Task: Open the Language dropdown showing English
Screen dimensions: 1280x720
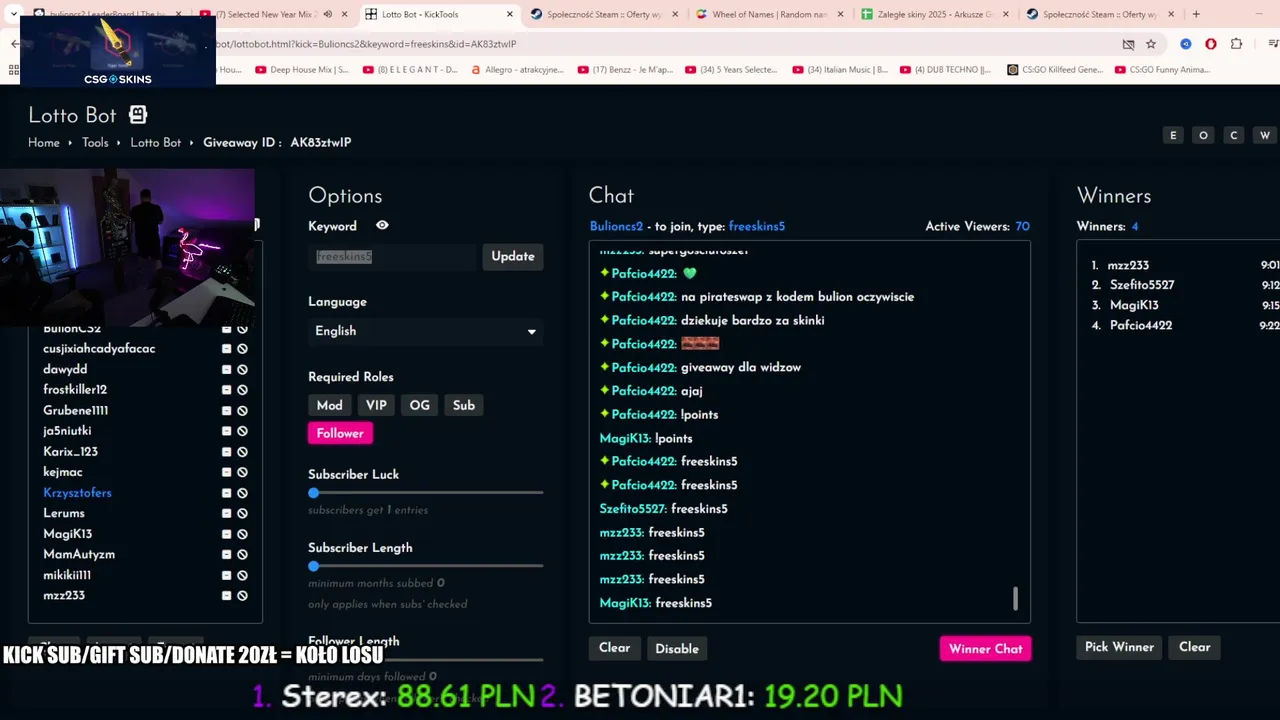Action: click(426, 331)
